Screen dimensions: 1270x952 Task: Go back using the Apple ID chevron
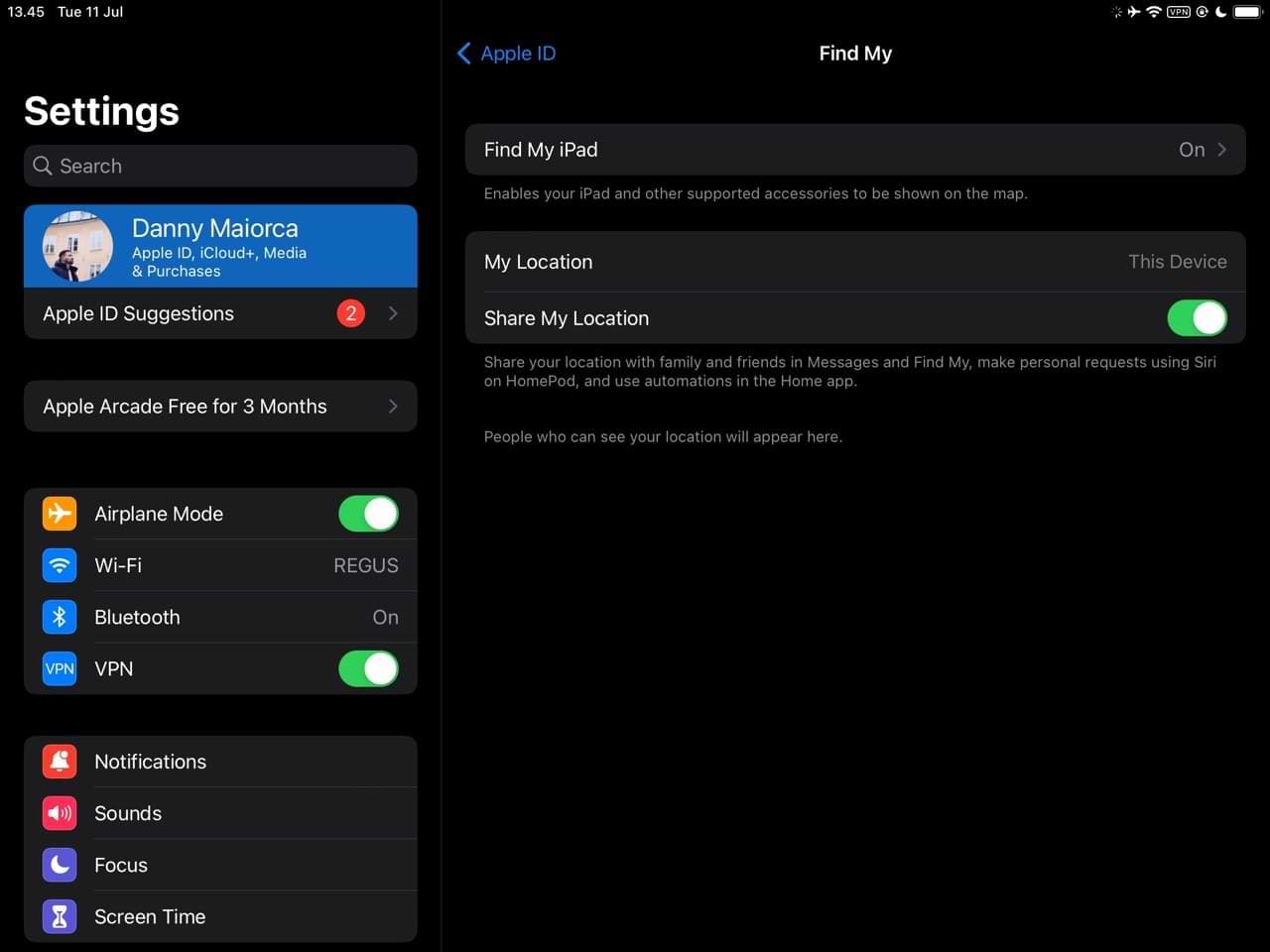[463, 54]
